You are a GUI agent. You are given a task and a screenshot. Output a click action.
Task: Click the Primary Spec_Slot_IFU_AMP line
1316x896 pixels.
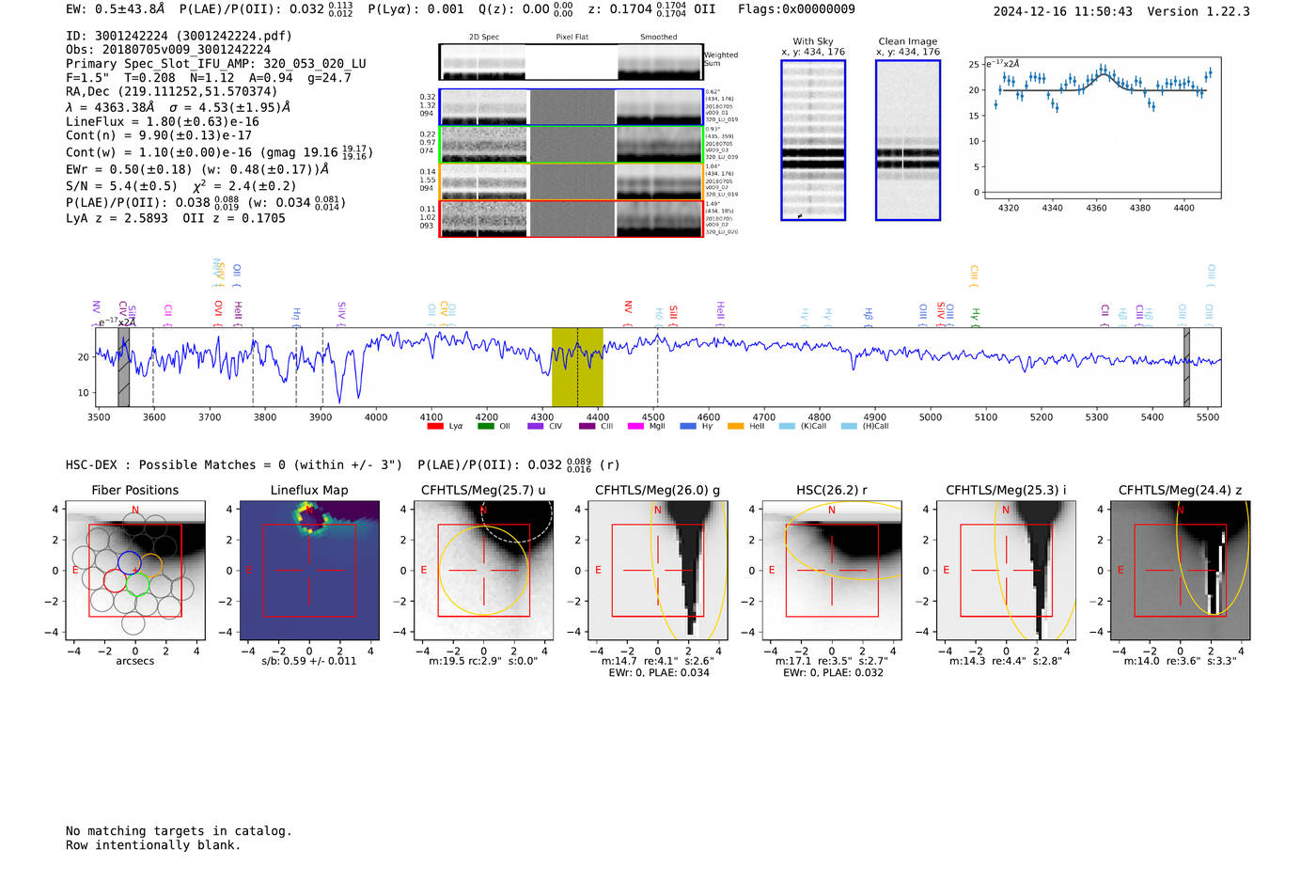coord(216,64)
